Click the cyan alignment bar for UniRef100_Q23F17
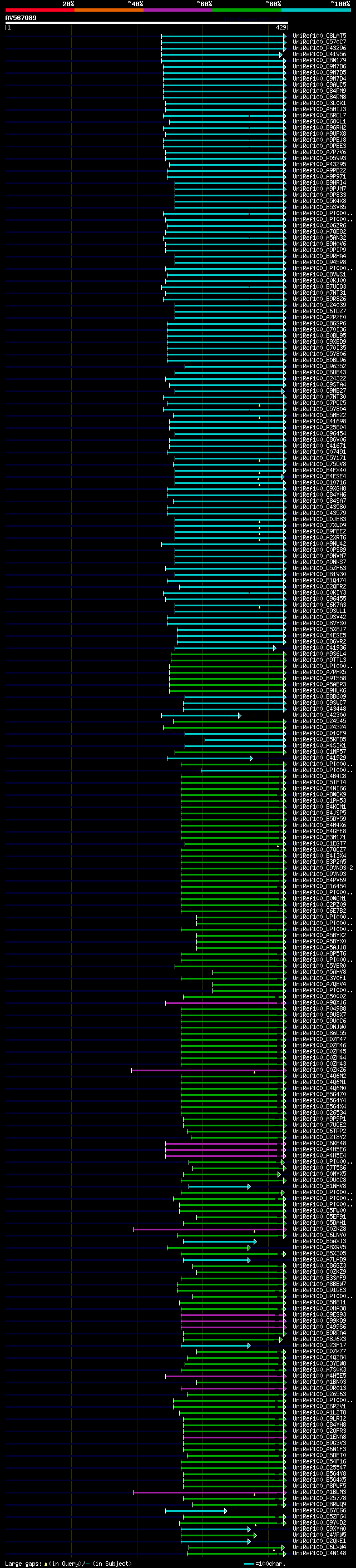 [x=215, y=1345]
